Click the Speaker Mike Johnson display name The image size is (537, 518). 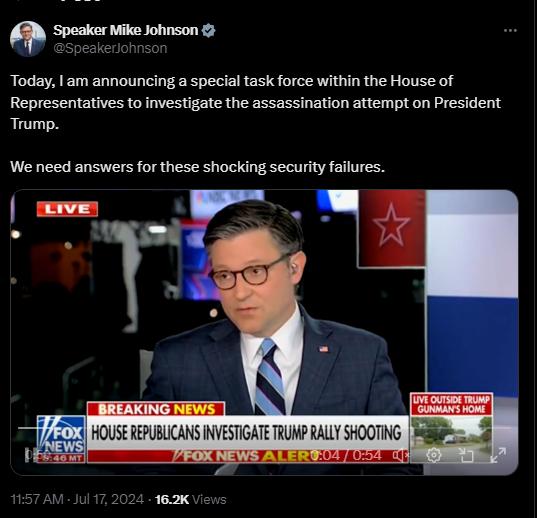126,30
